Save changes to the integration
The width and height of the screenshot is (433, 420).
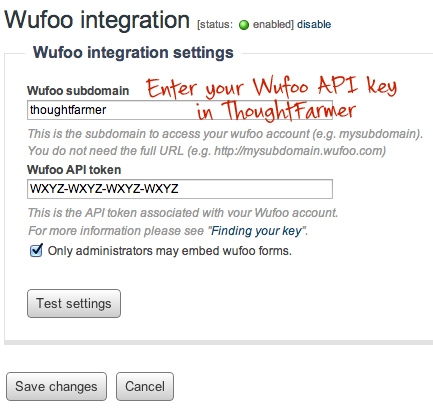pyautogui.click(x=56, y=386)
